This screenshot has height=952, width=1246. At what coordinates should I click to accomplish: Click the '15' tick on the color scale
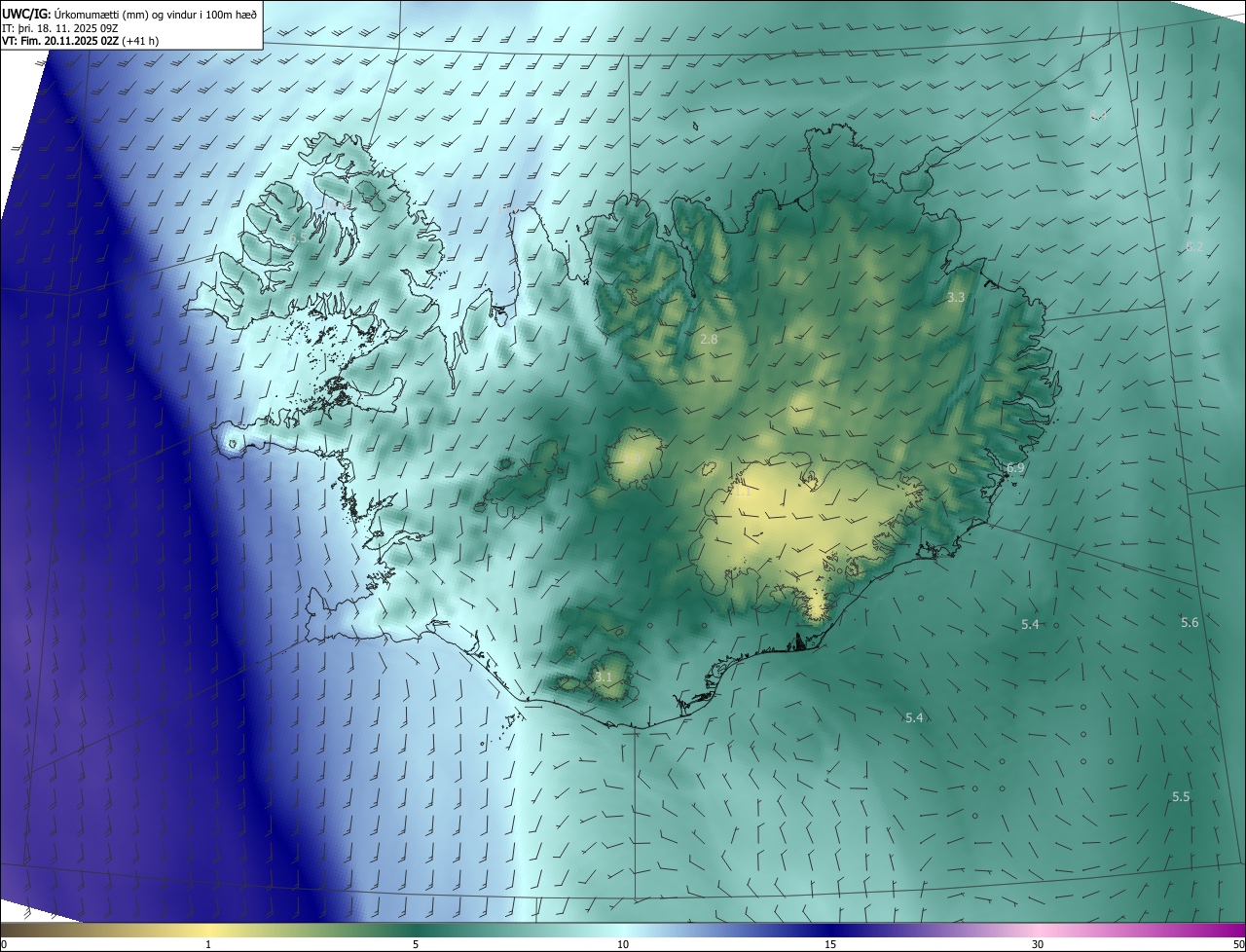pos(830,945)
